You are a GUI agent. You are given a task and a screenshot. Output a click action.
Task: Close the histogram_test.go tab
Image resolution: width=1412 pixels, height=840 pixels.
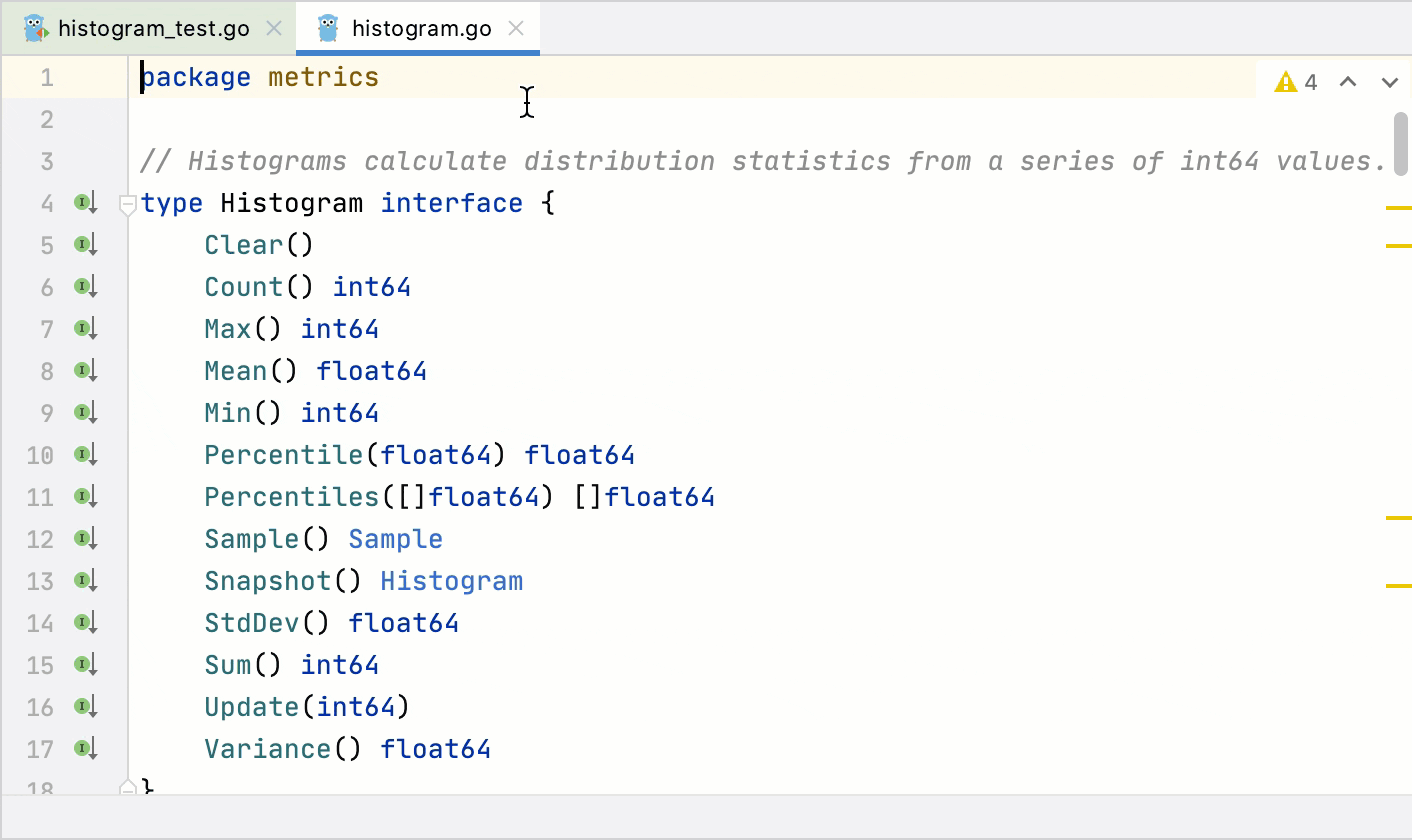pyautogui.click(x=273, y=28)
